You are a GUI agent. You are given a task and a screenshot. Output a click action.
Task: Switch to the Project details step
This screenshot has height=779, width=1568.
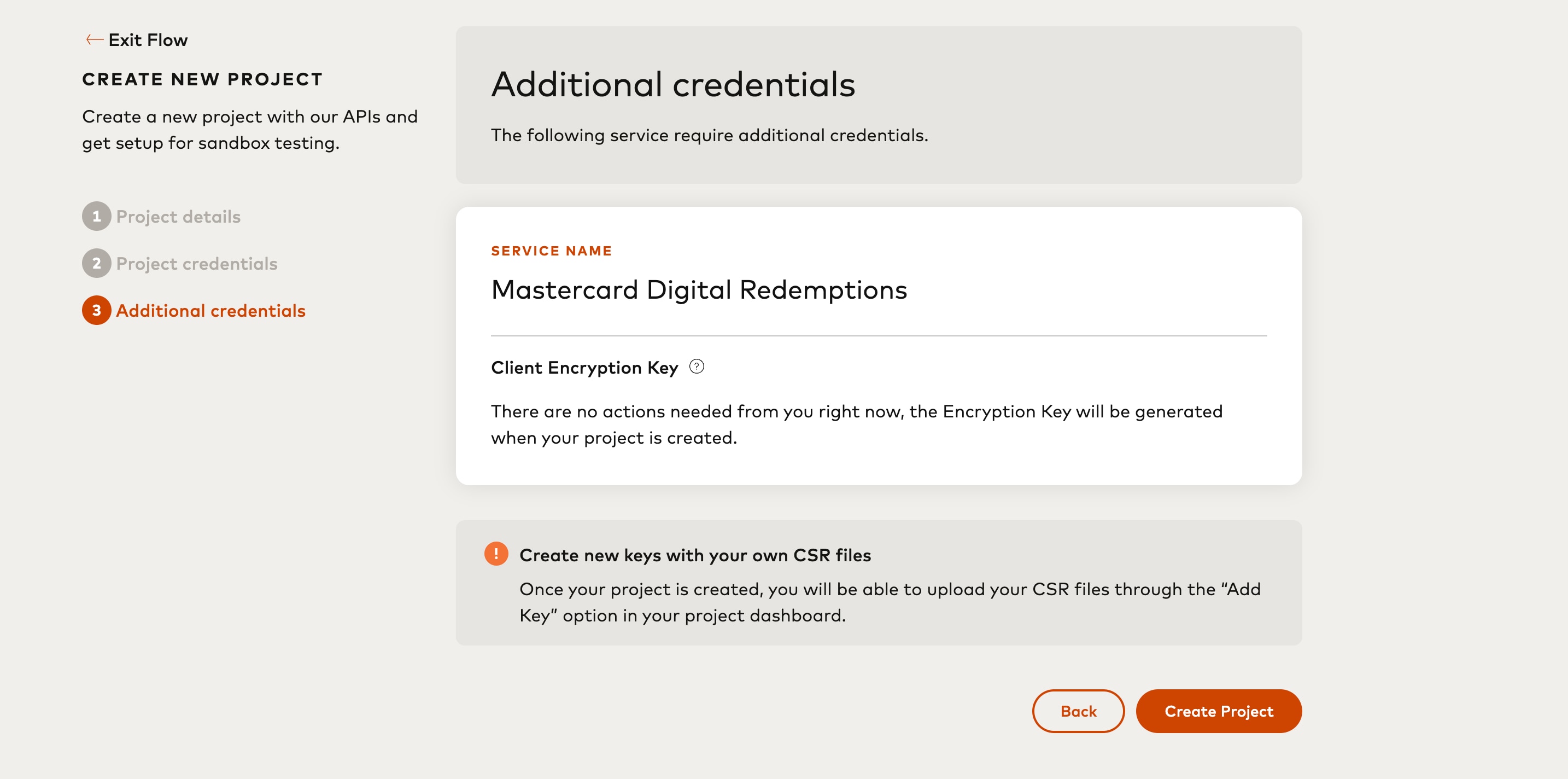(178, 216)
